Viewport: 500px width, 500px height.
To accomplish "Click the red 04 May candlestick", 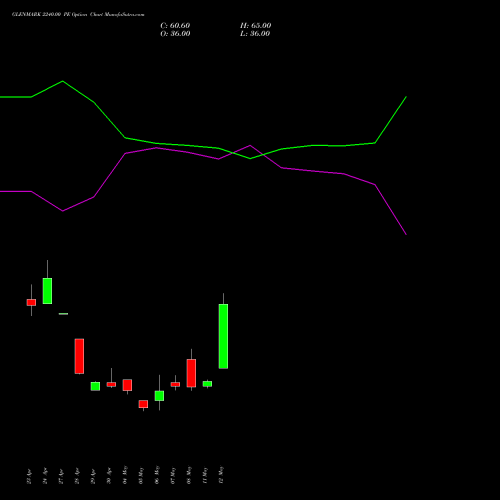I will click(x=127, y=385).
